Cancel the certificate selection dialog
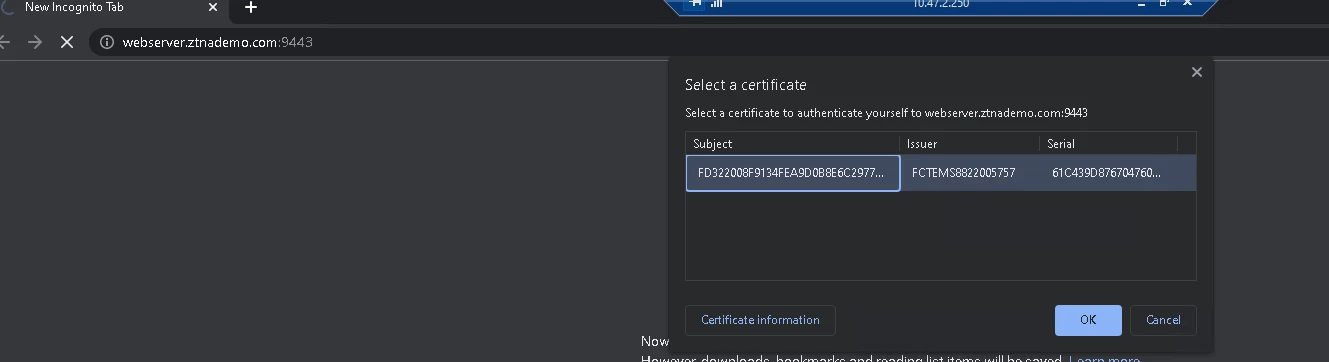 [x=1163, y=320]
